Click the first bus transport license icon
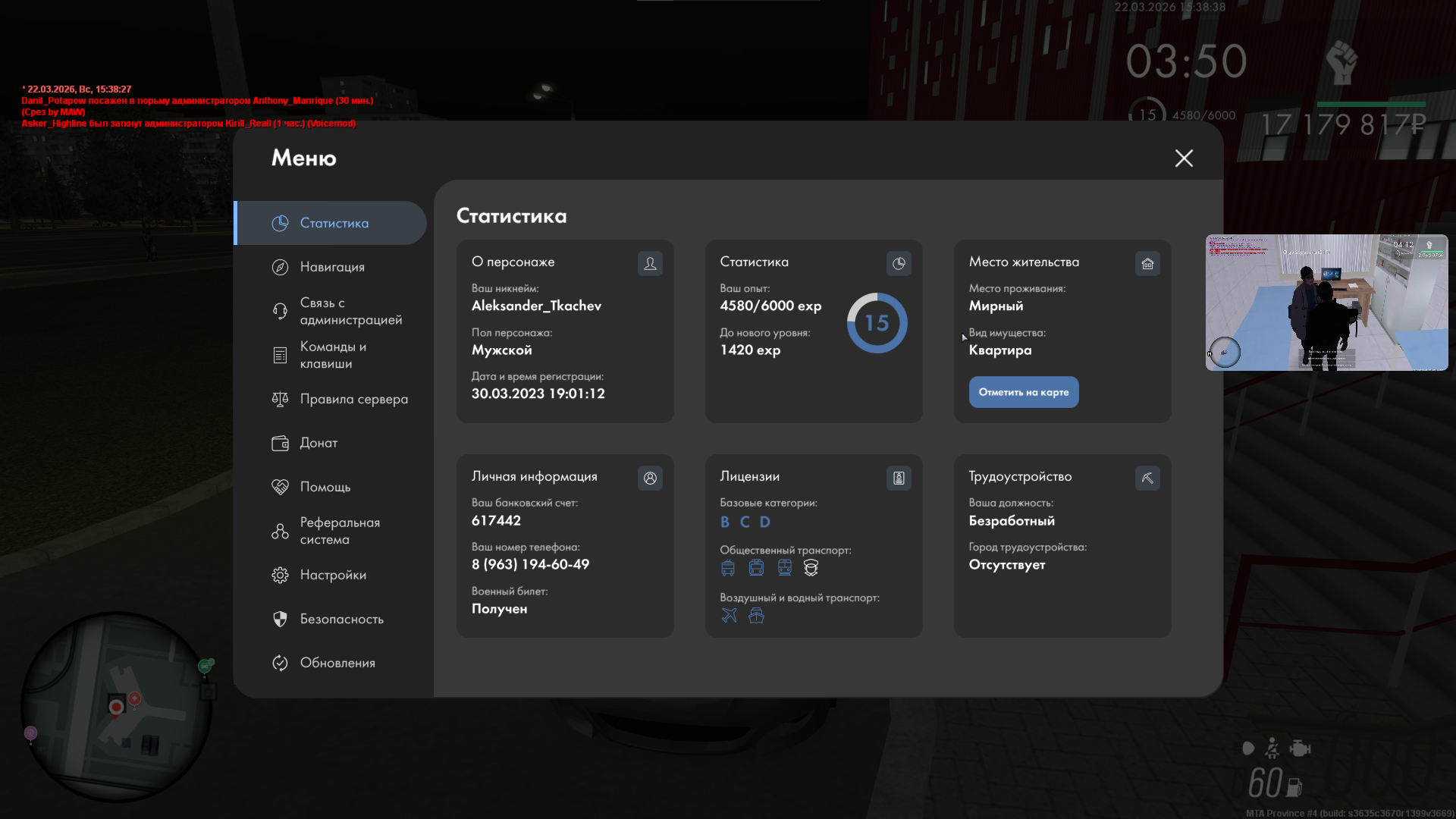This screenshot has width=1456, height=819. tap(728, 567)
